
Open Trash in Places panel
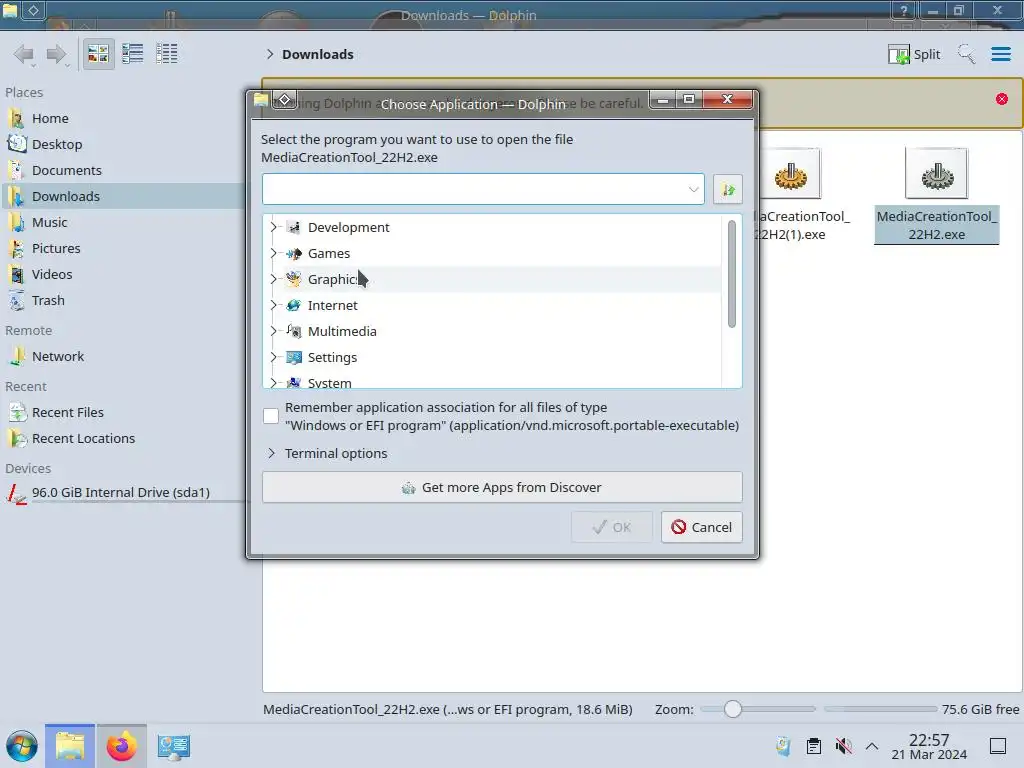(x=48, y=301)
